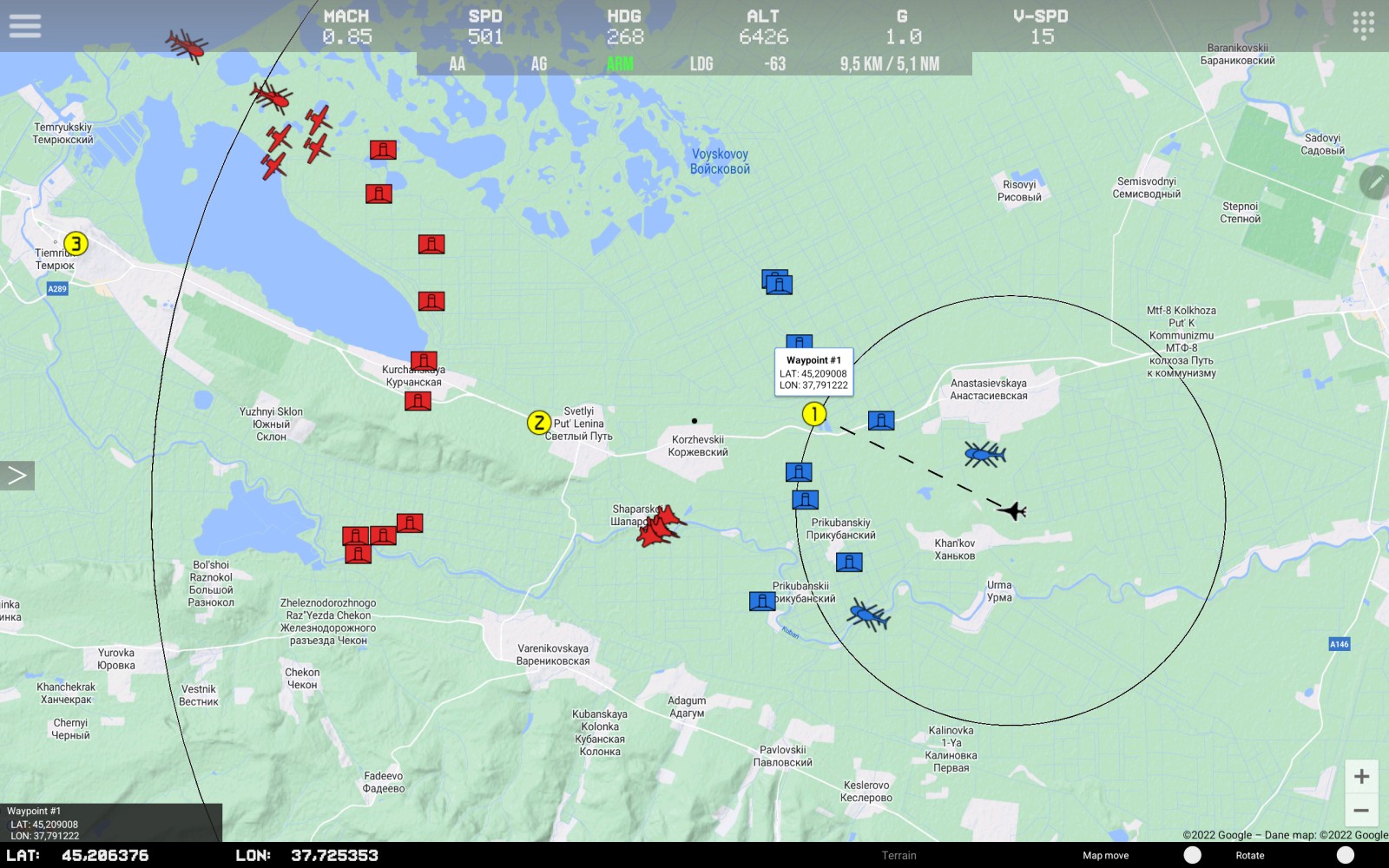Click the Voyskovoy lake label

point(720,161)
